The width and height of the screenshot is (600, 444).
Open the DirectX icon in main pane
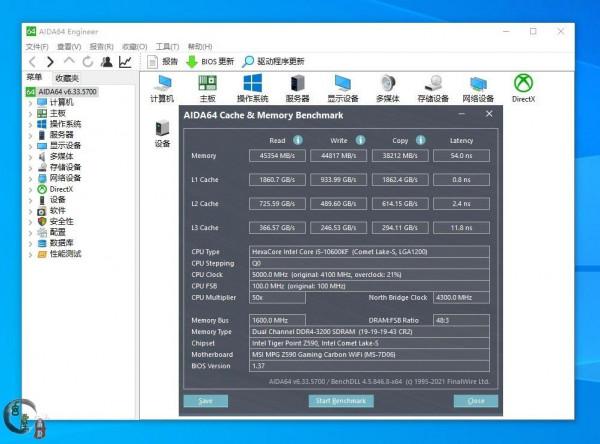pos(523,84)
